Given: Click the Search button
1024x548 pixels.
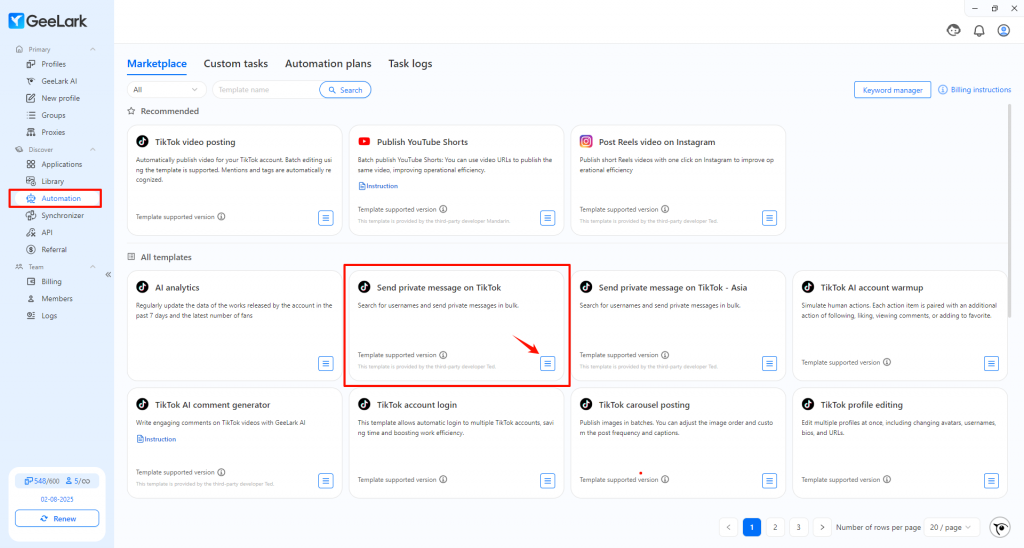Looking at the screenshot, I should [x=345, y=90].
